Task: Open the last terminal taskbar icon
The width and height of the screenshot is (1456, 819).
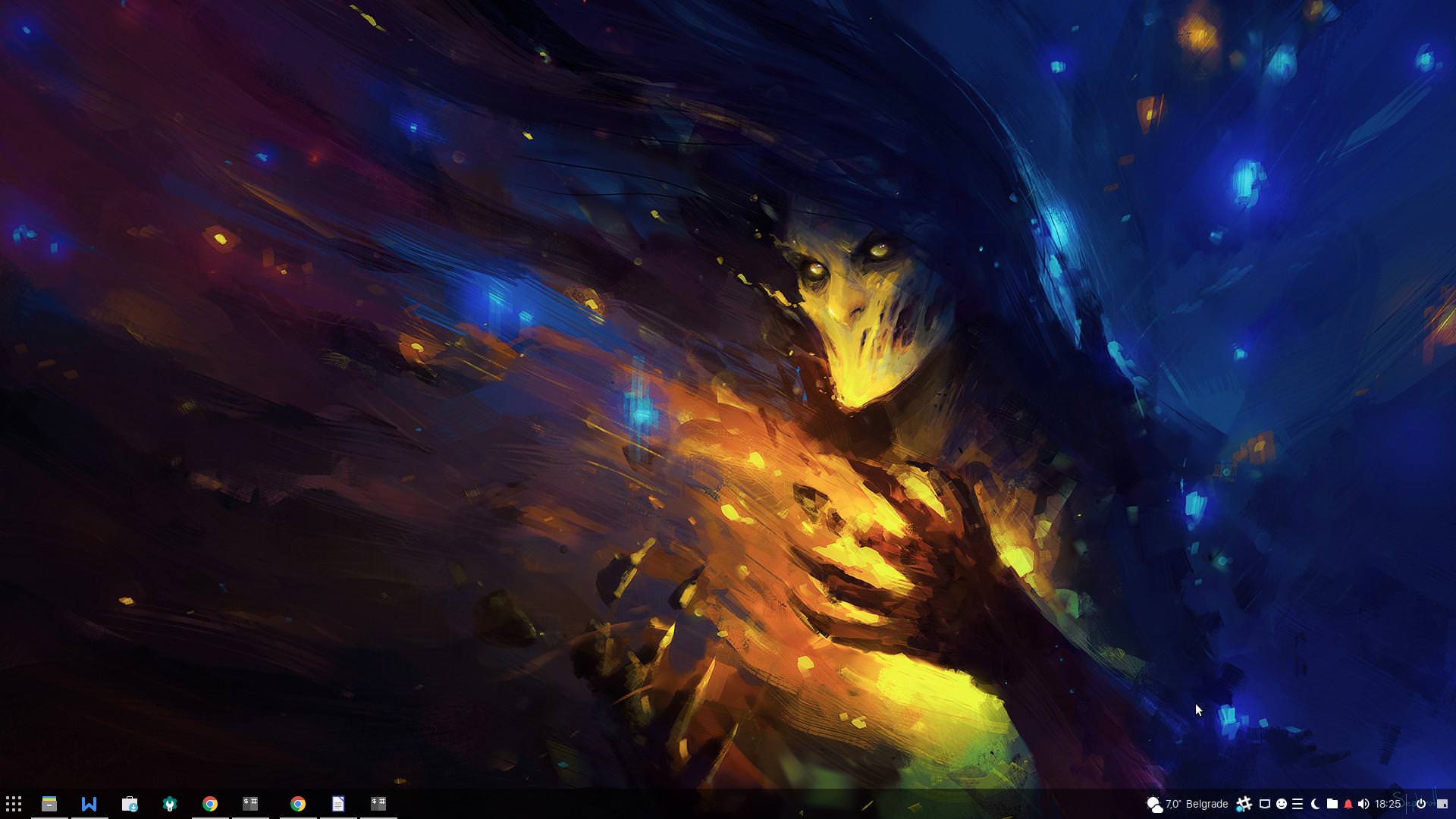Action: pos(378,804)
